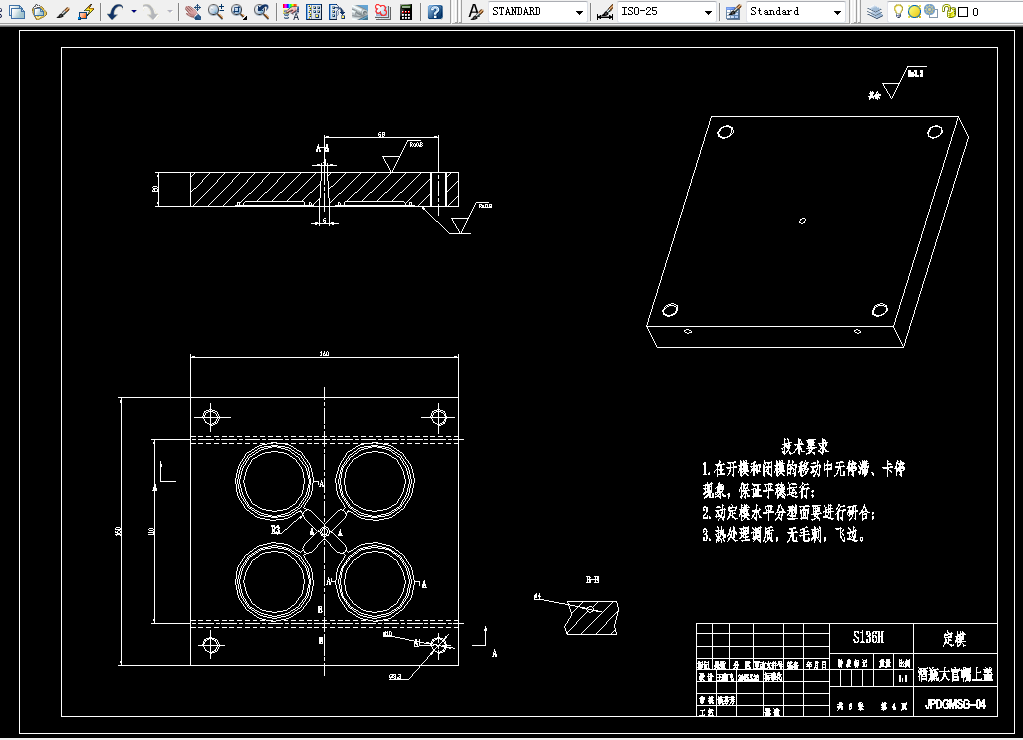Select the Zoom Realtime magnifier
The image size is (1023, 740).
click(x=215, y=12)
